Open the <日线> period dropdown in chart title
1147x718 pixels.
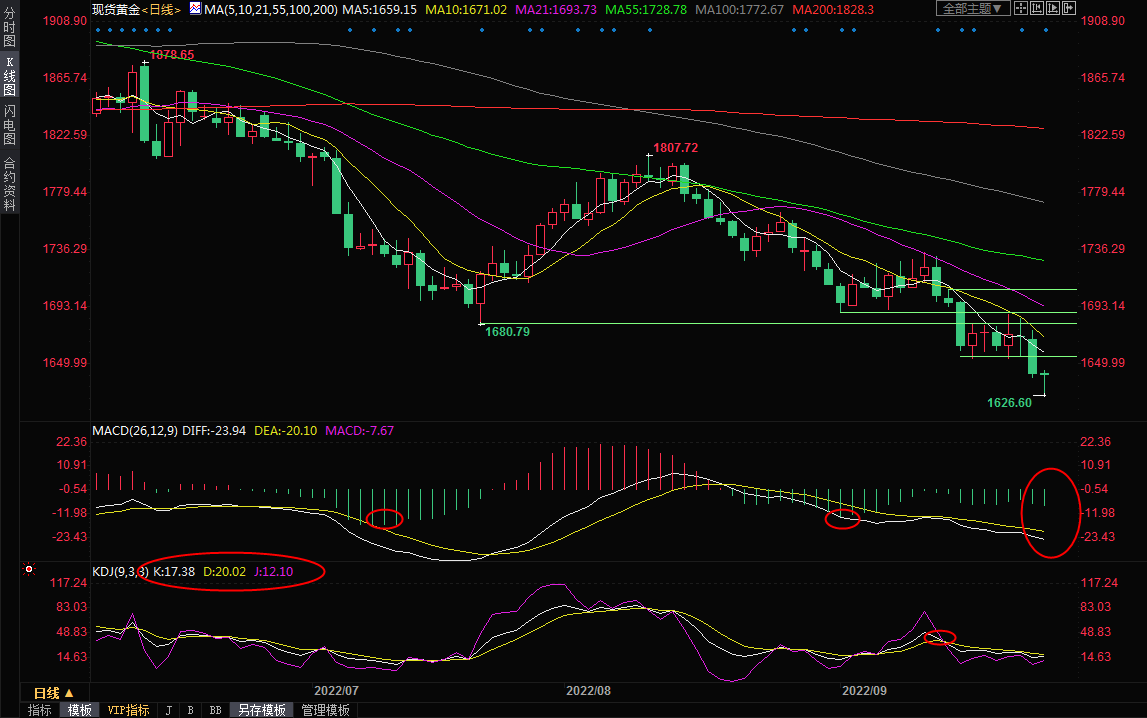click(160, 8)
